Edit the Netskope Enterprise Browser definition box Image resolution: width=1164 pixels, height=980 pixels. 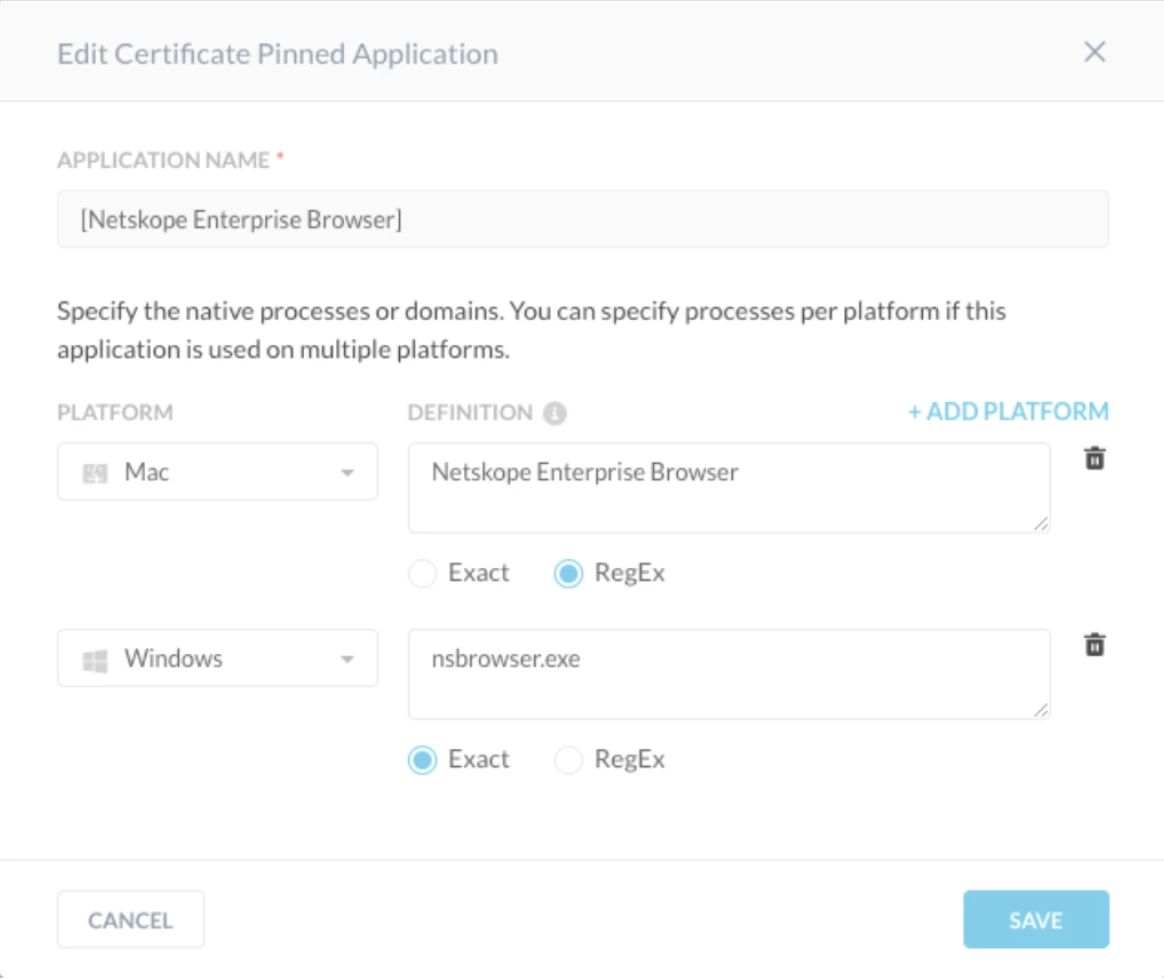click(729, 488)
